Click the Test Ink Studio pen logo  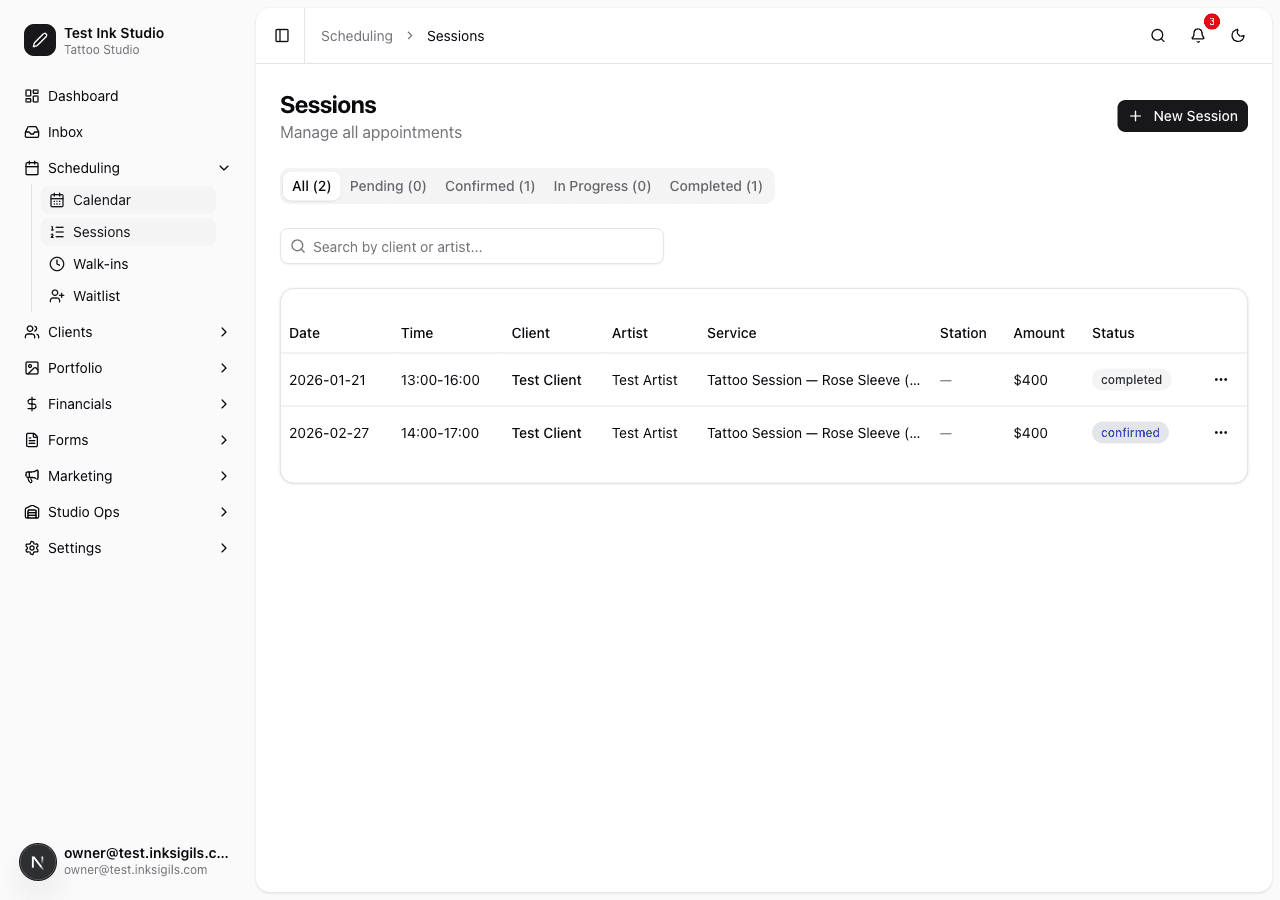(39, 40)
